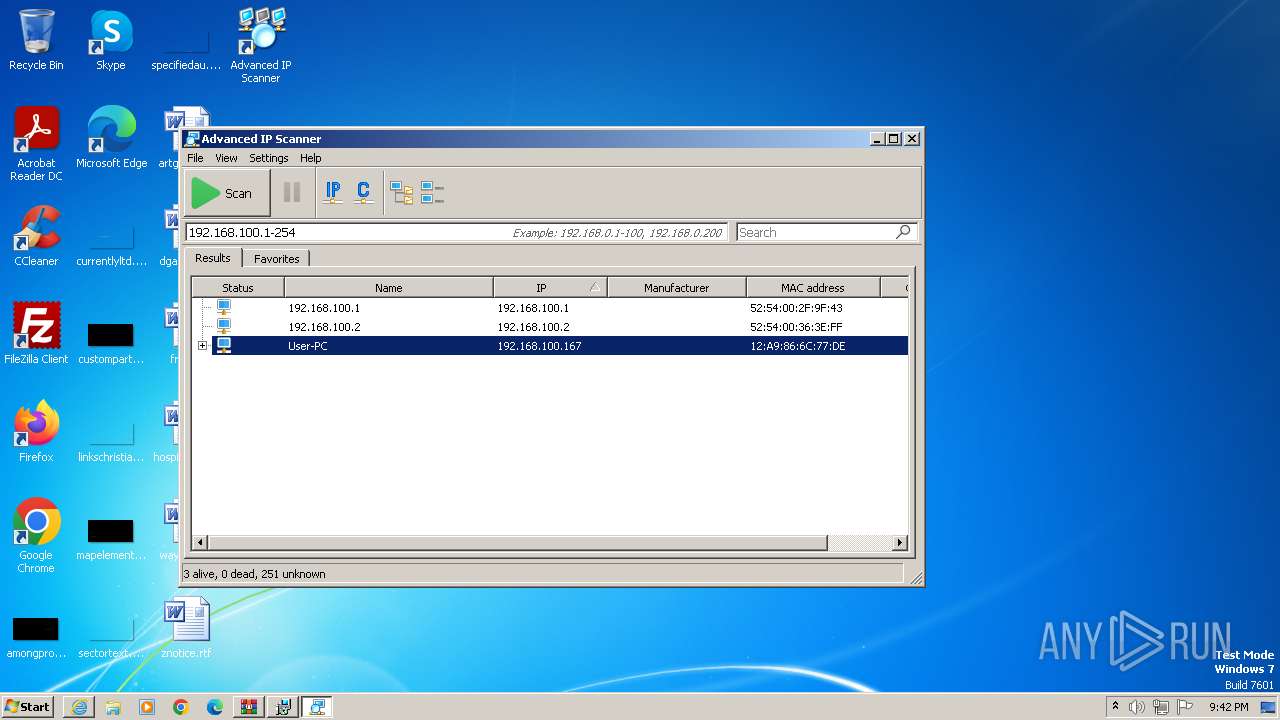Open Internet Explorer from the taskbar
Screen dimensions: 1280x720
click(x=79, y=707)
